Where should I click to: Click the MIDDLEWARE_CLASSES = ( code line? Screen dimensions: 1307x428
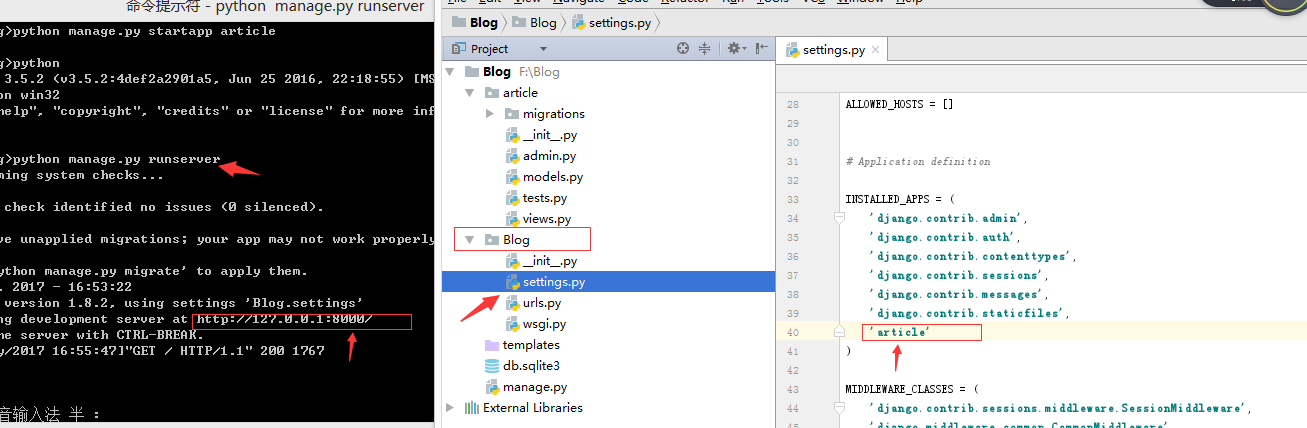[912, 389]
